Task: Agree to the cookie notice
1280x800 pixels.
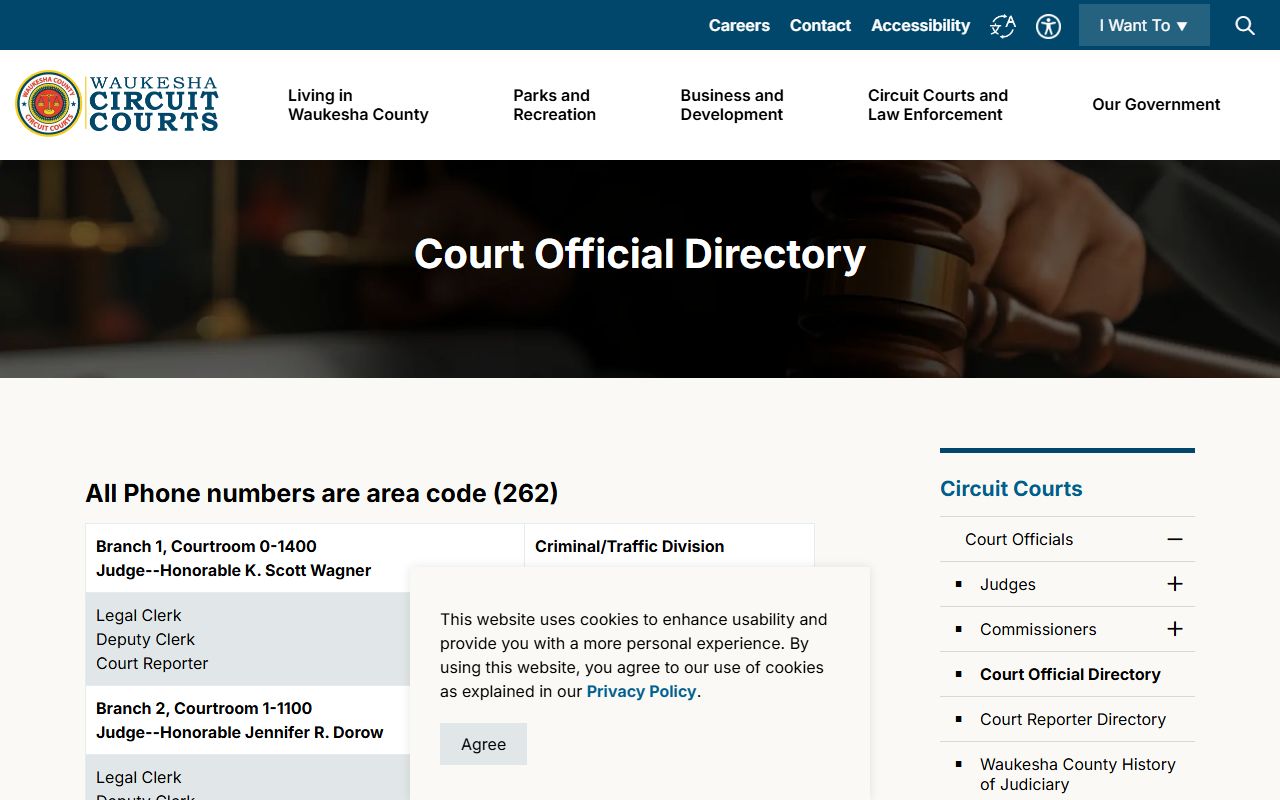Action: click(483, 744)
